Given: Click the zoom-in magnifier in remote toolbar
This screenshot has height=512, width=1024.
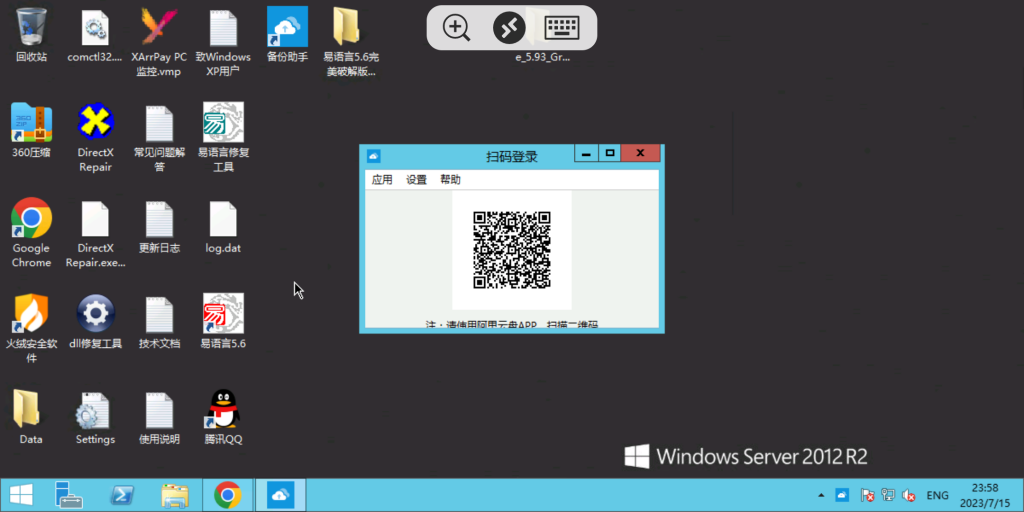Looking at the screenshot, I should (x=456, y=27).
